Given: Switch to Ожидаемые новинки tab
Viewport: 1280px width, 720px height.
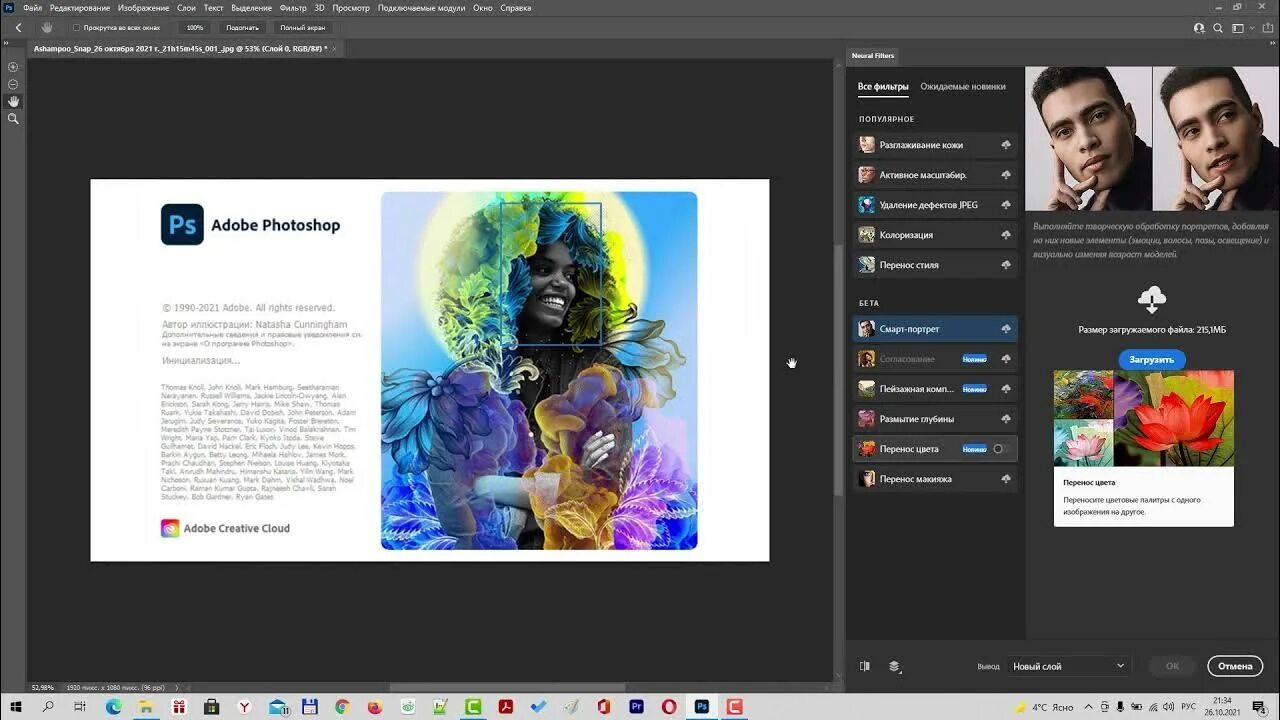Looking at the screenshot, I should click(963, 87).
